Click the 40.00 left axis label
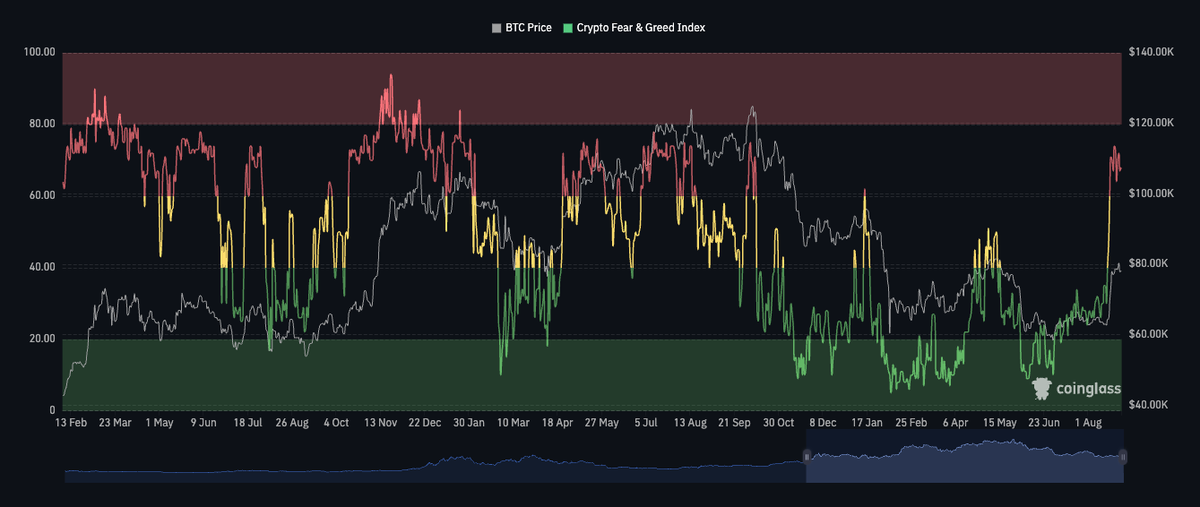Image resolution: width=1200 pixels, height=507 pixels. pyautogui.click(x=43, y=267)
